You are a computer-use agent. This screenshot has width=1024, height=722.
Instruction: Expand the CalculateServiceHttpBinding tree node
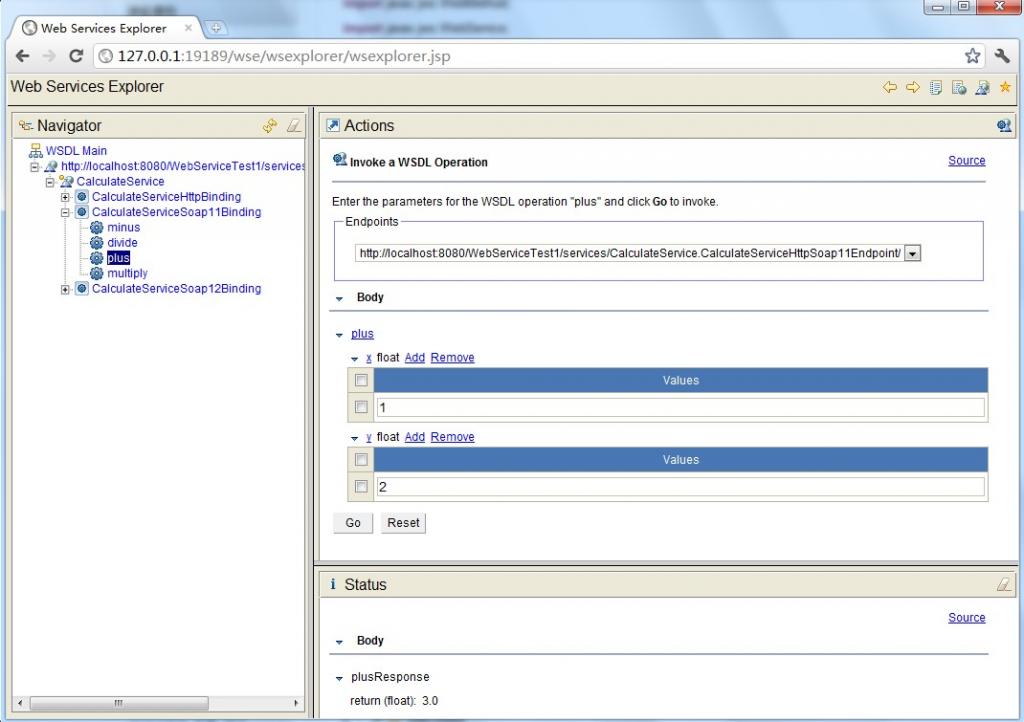coord(65,196)
